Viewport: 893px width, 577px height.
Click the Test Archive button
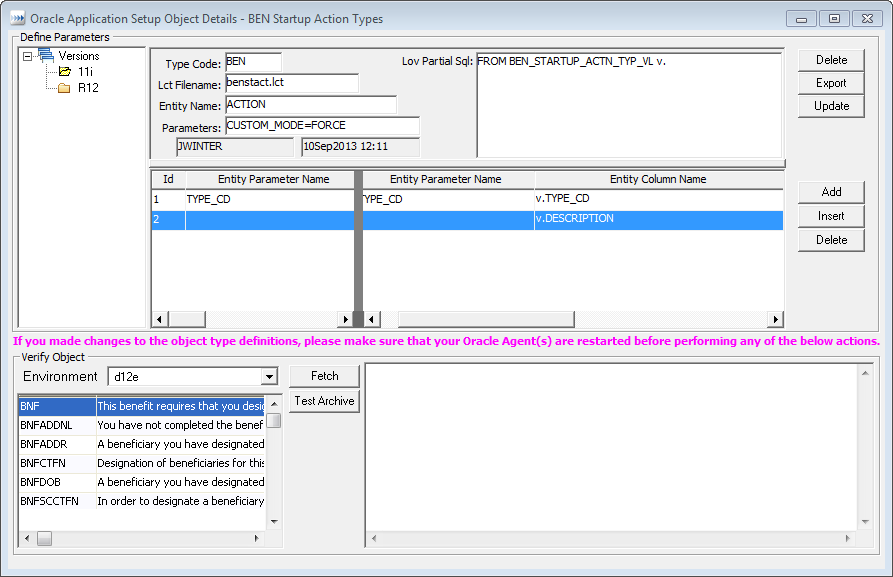click(x=325, y=401)
